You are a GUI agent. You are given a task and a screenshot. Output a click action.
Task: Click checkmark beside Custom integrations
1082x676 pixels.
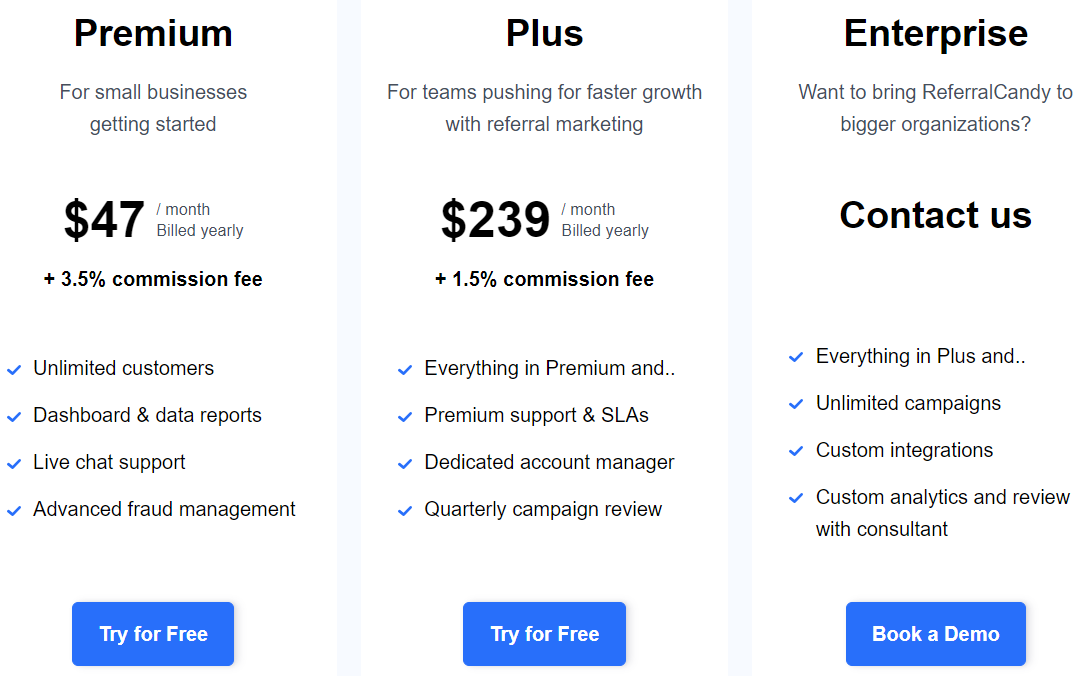796,452
